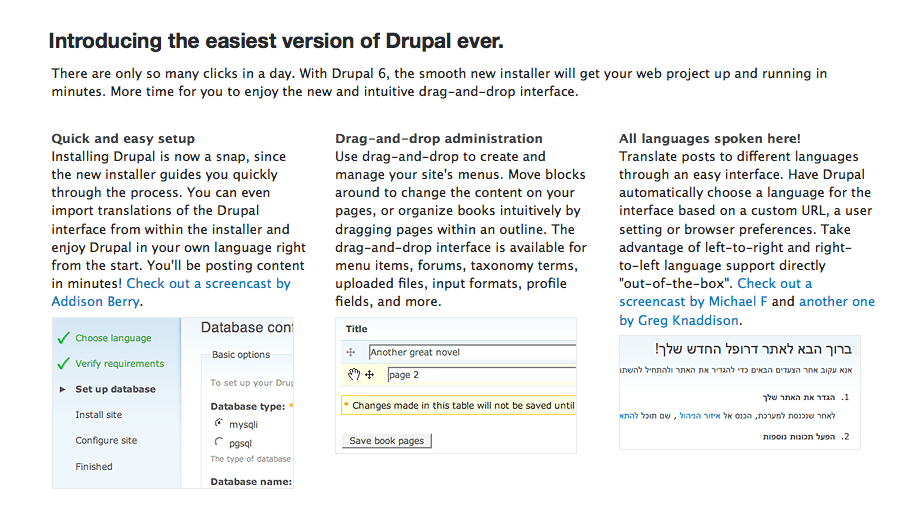
Task: Click the page 2 title input field
Action: [x=481, y=375]
